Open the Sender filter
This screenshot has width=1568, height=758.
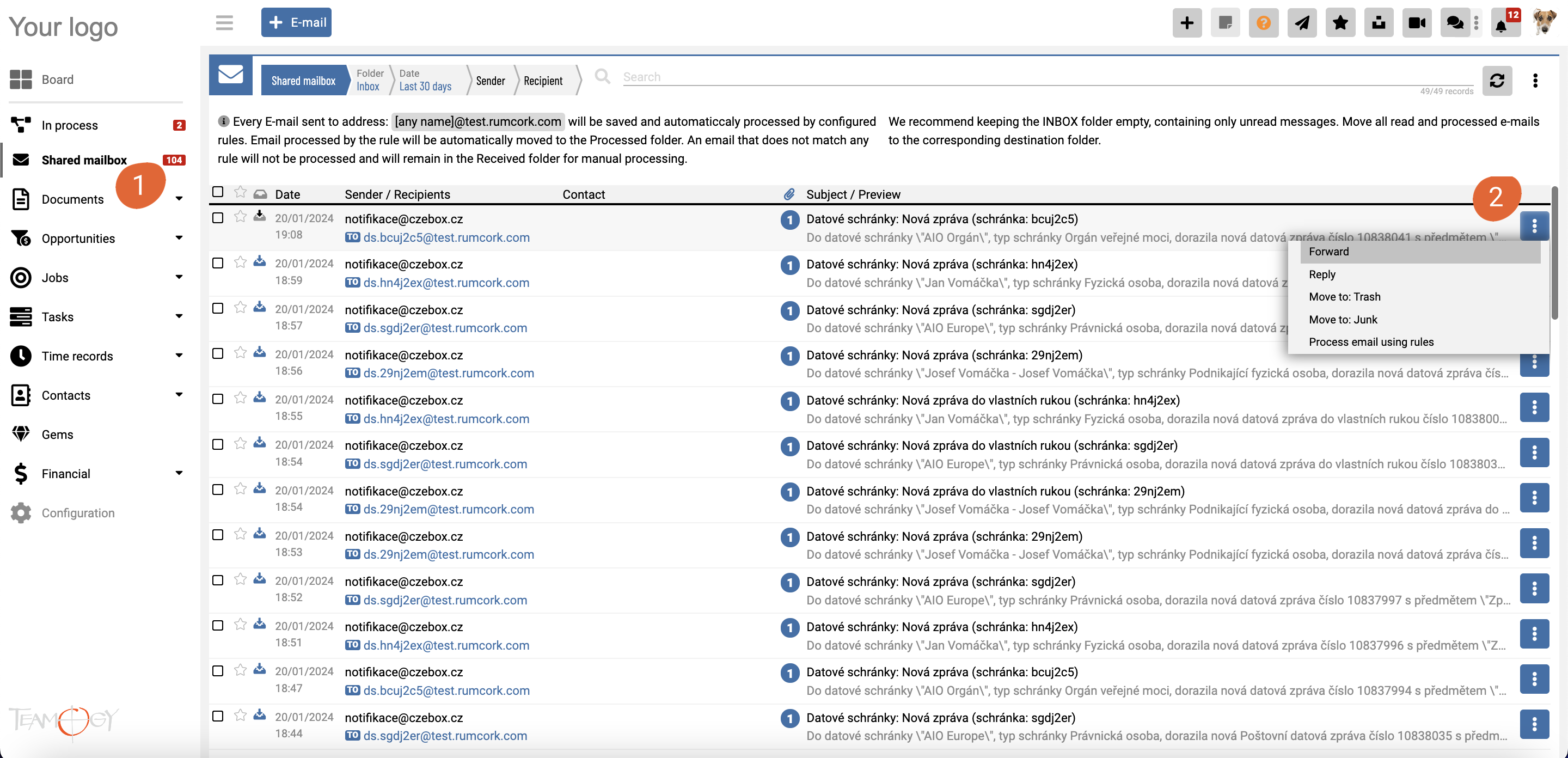click(491, 81)
